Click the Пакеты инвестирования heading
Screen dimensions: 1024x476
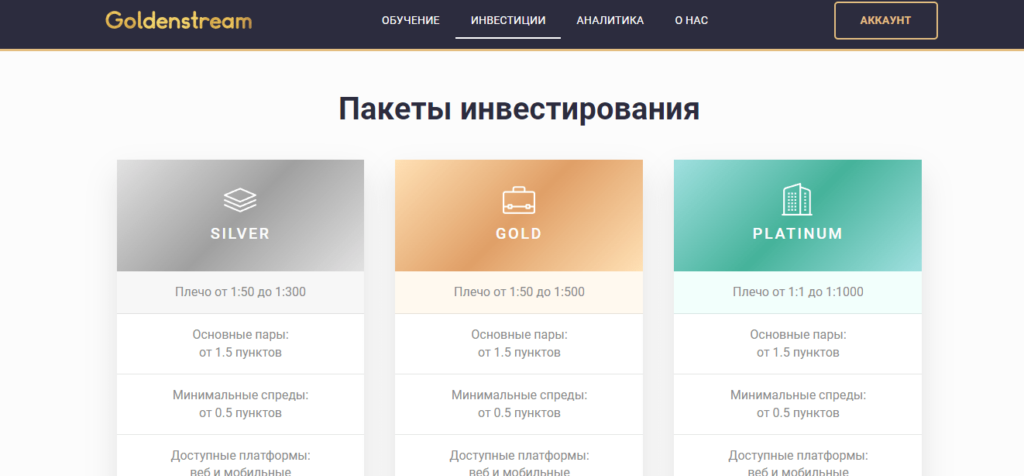(x=518, y=109)
